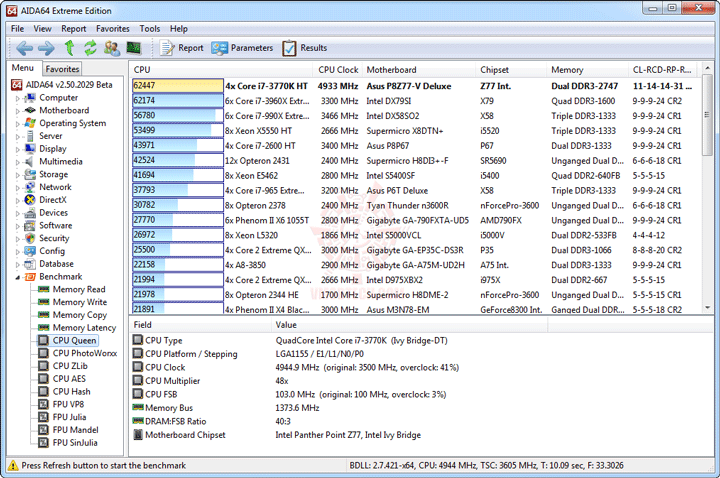Open the File menu
720x478 pixels.
(17, 28)
